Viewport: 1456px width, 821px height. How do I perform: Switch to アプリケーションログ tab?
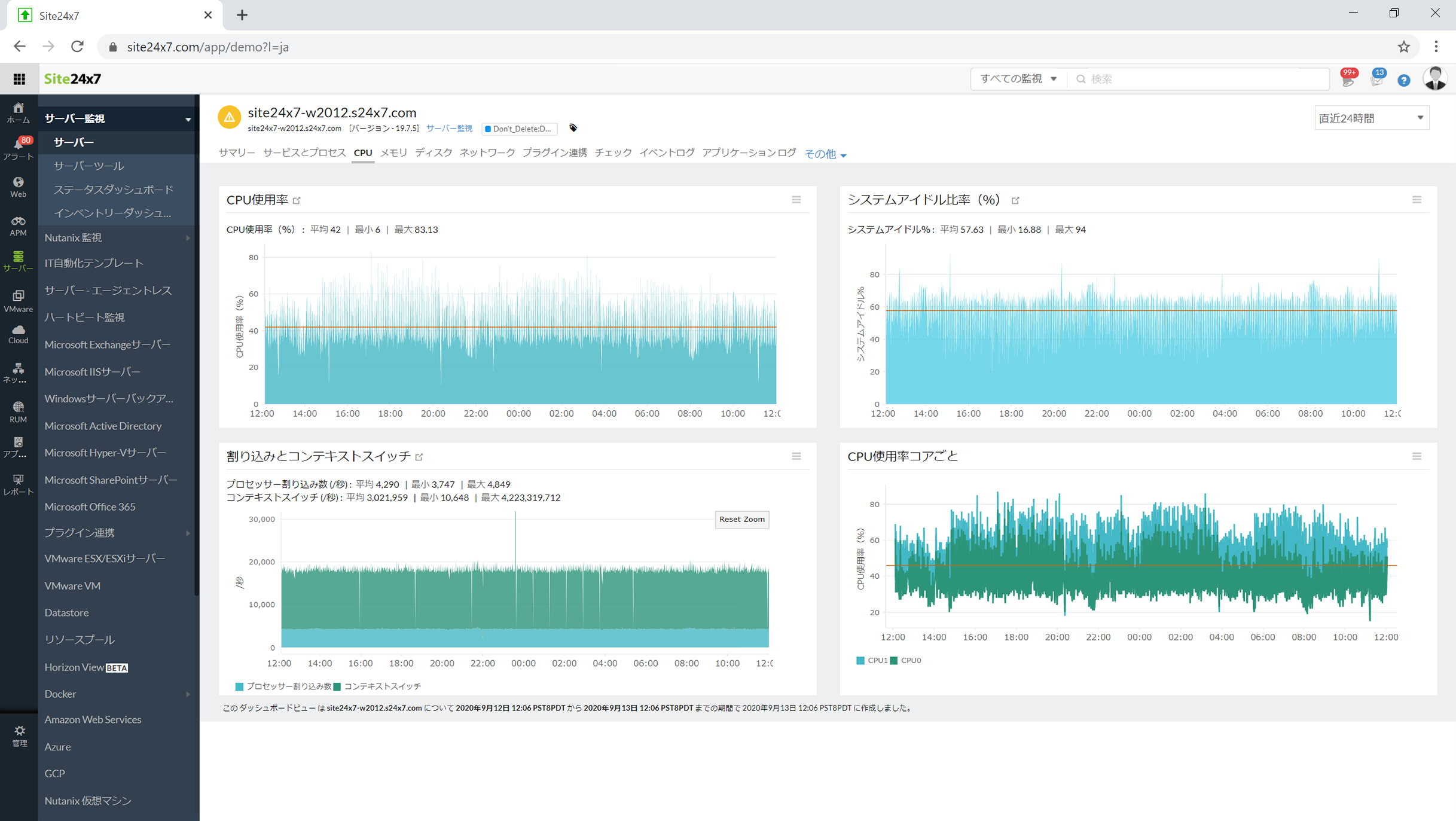click(749, 153)
